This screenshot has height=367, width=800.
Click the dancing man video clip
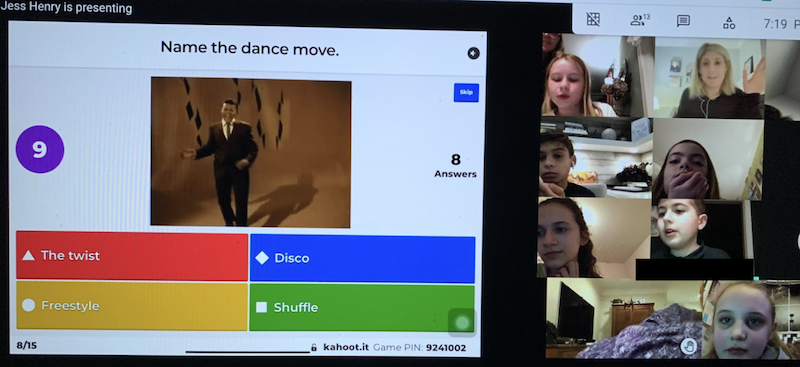(251, 152)
